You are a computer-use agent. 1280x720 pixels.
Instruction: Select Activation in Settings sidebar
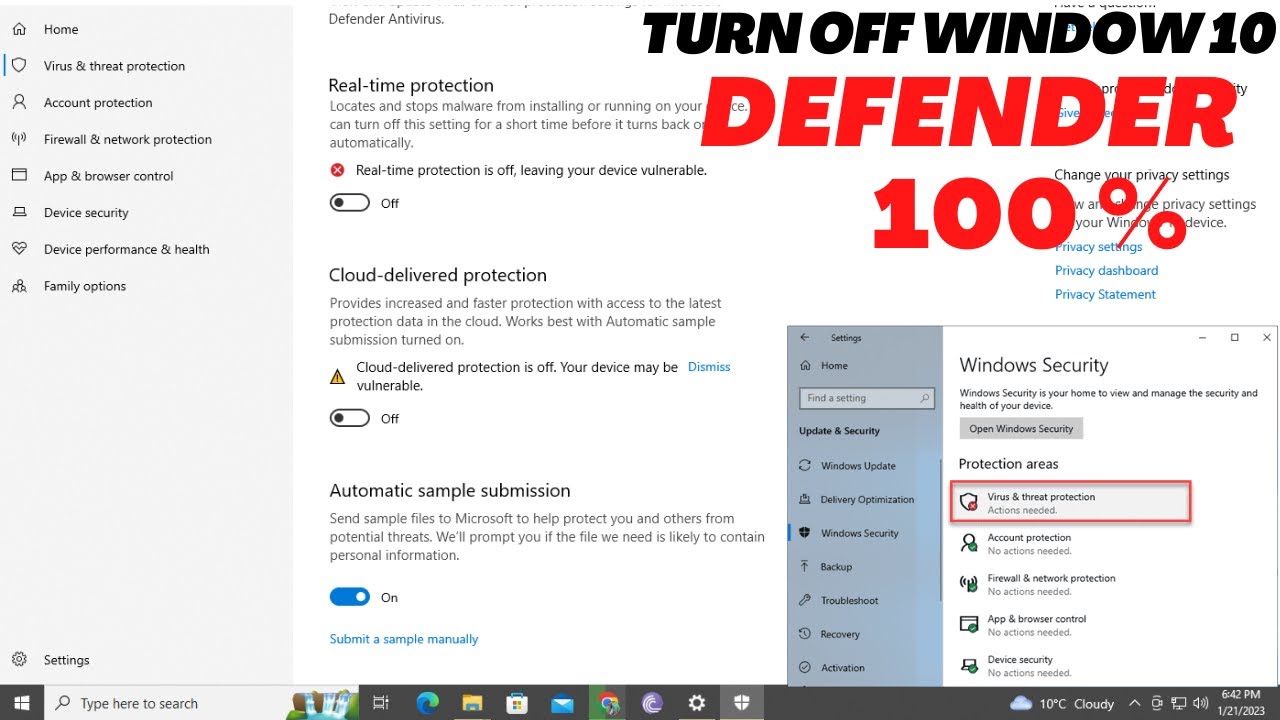832,668
